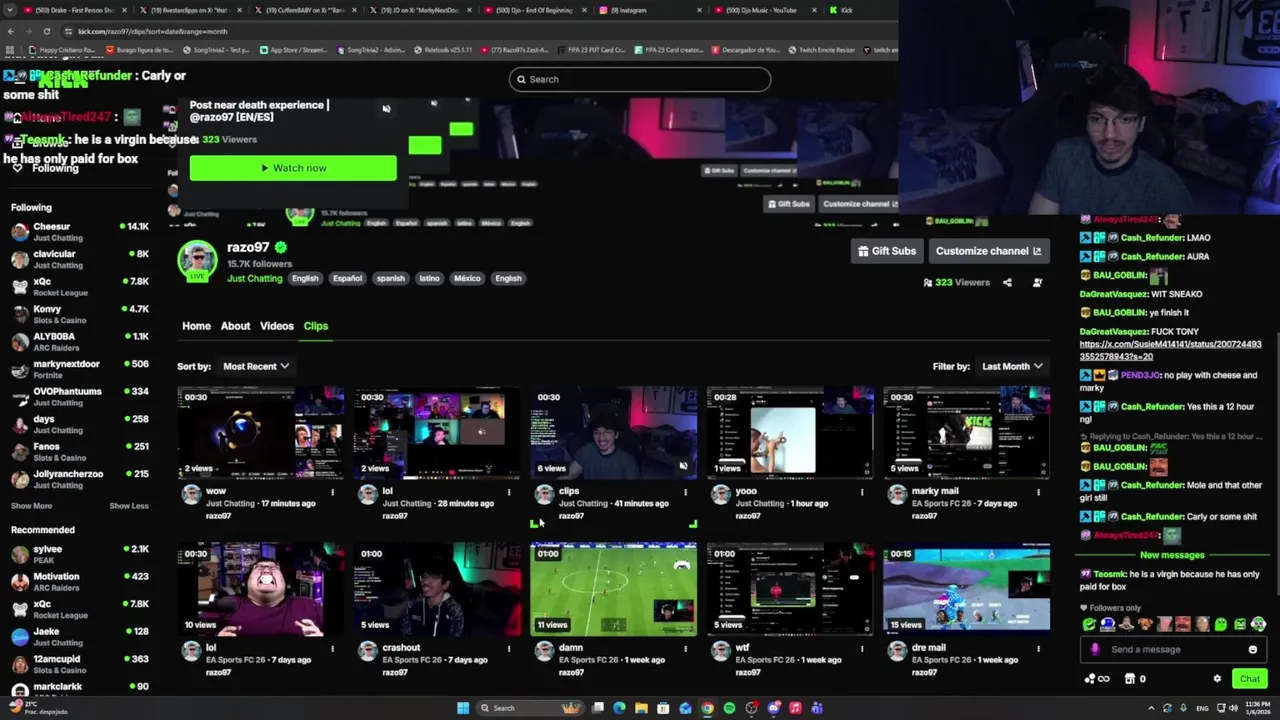1280x720 pixels.
Task: Click Show Less in Following list
Action: 128,506
